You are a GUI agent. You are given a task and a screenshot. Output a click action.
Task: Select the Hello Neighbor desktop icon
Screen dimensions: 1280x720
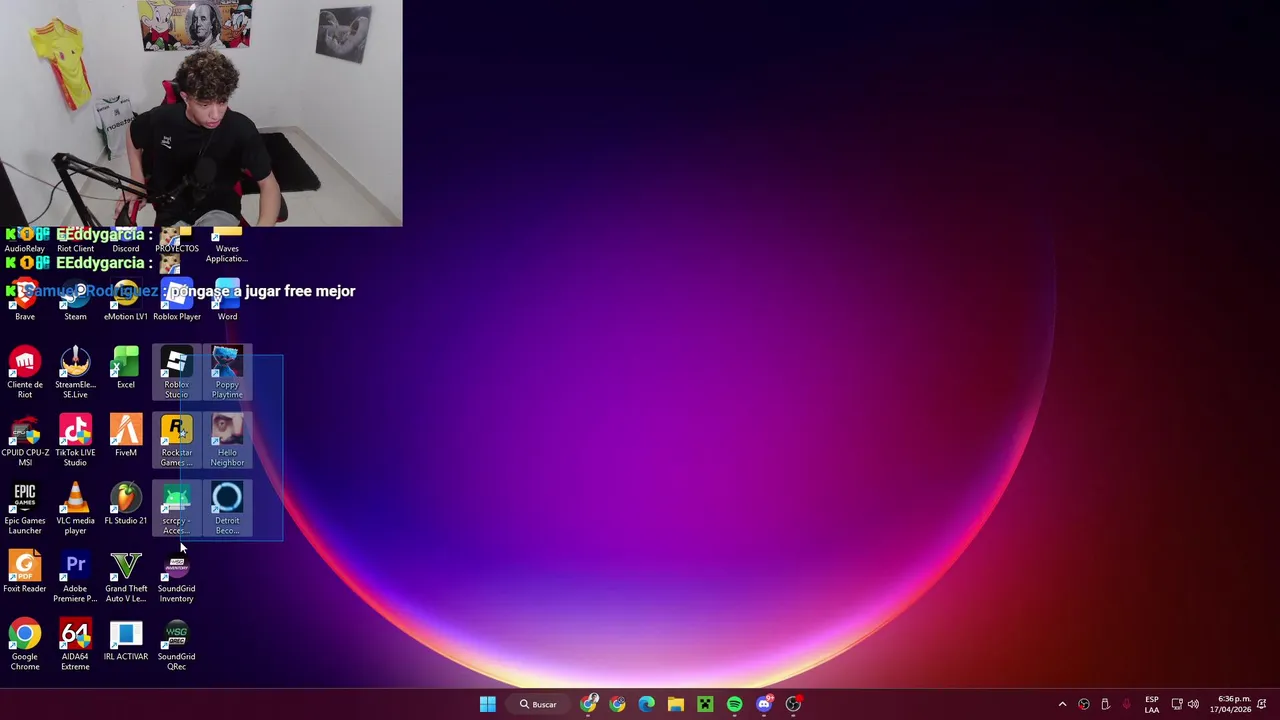227,440
